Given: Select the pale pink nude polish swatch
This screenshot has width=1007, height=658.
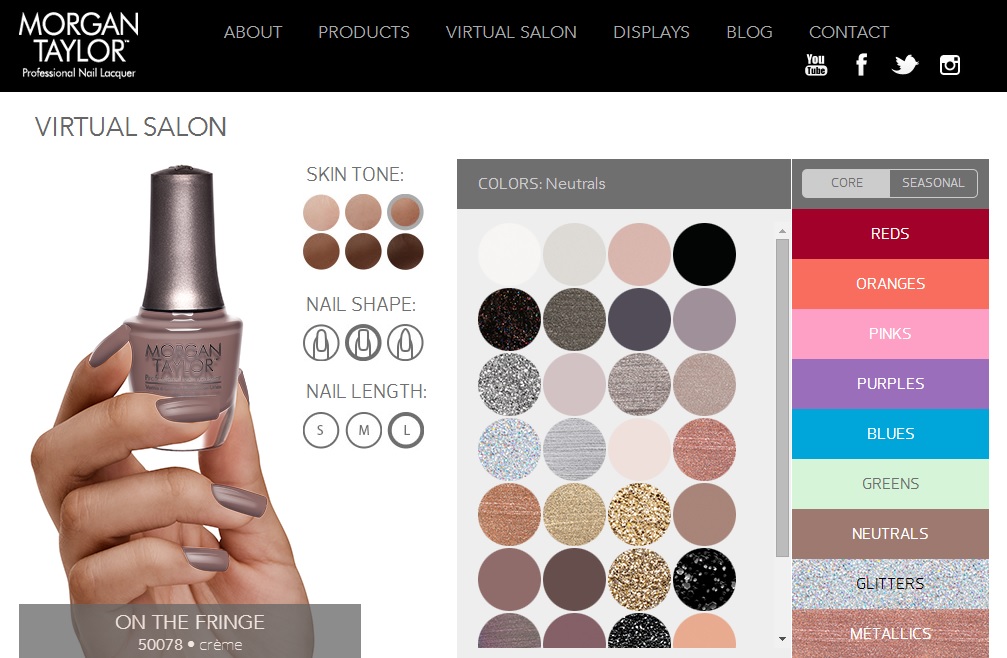Looking at the screenshot, I should click(x=639, y=254).
